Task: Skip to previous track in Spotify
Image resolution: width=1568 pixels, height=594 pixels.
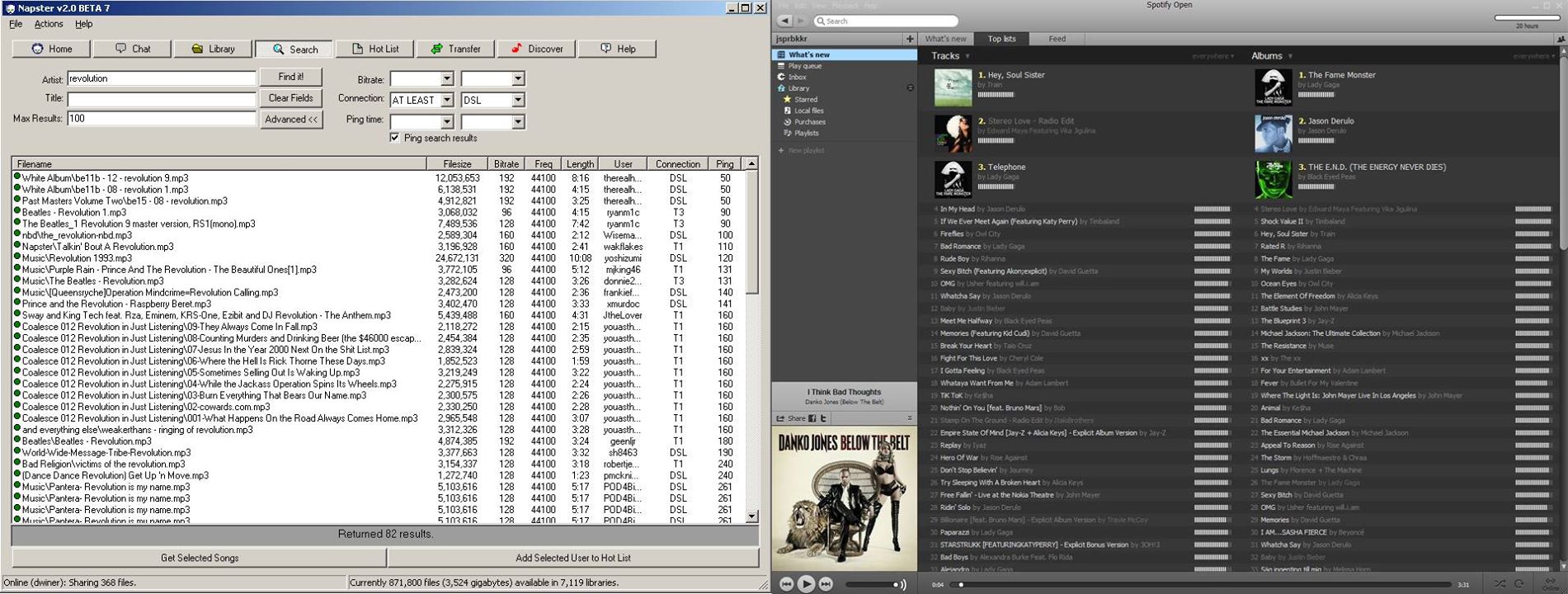Action: (786, 584)
